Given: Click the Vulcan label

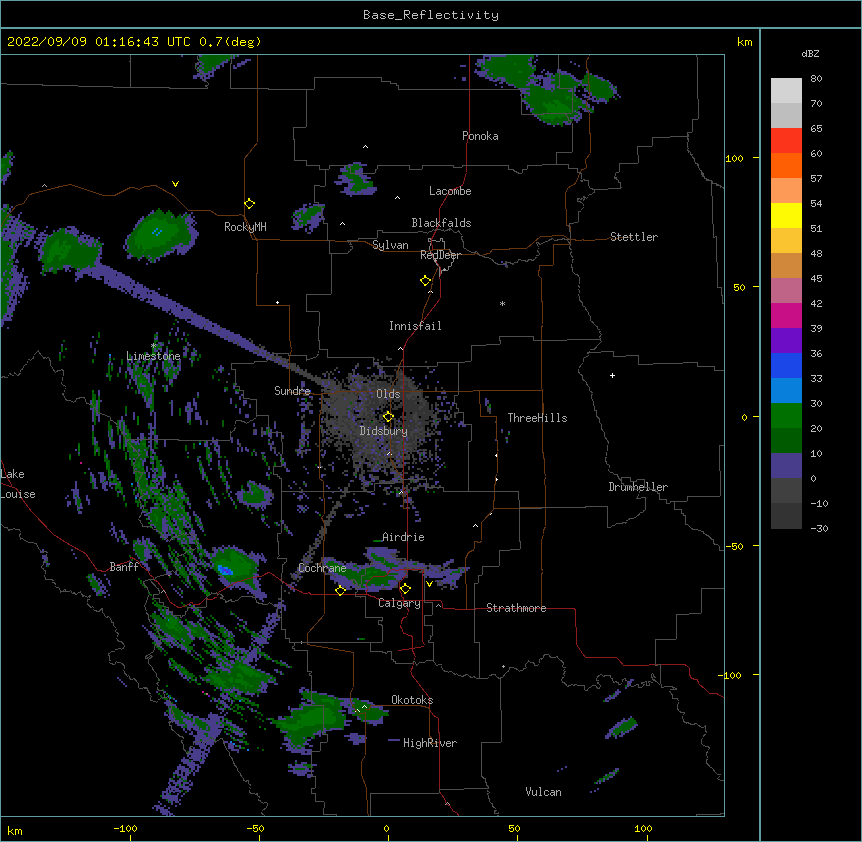Looking at the screenshot, I should pyautogui.click(x=543, y=792).
